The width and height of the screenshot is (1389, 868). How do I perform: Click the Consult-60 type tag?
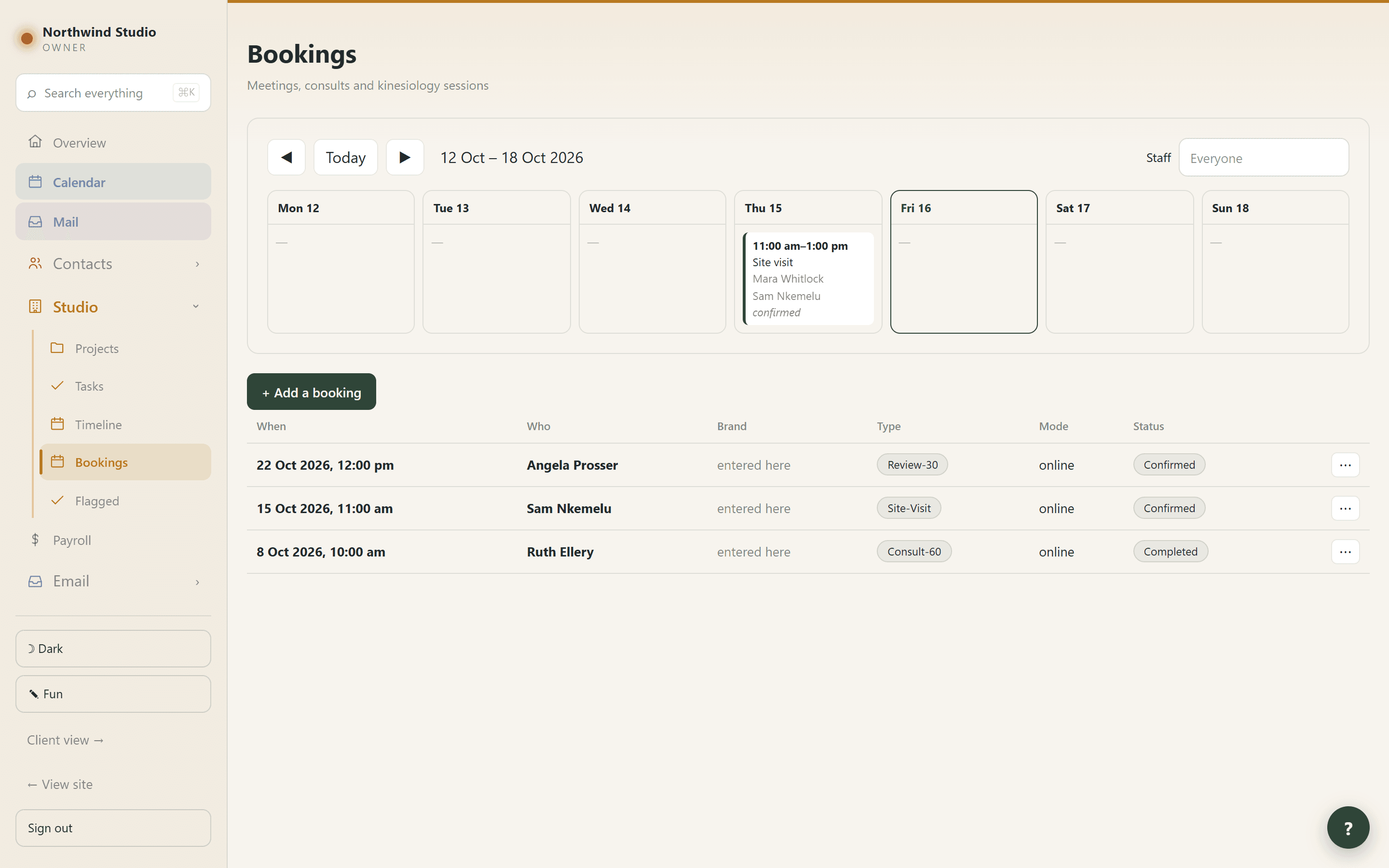[x=914, y=551]
